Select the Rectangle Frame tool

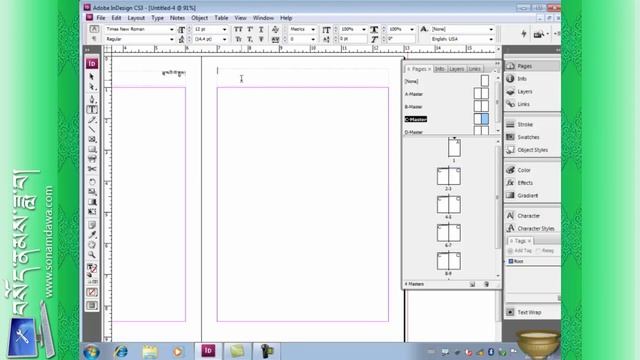click(92, 140)
